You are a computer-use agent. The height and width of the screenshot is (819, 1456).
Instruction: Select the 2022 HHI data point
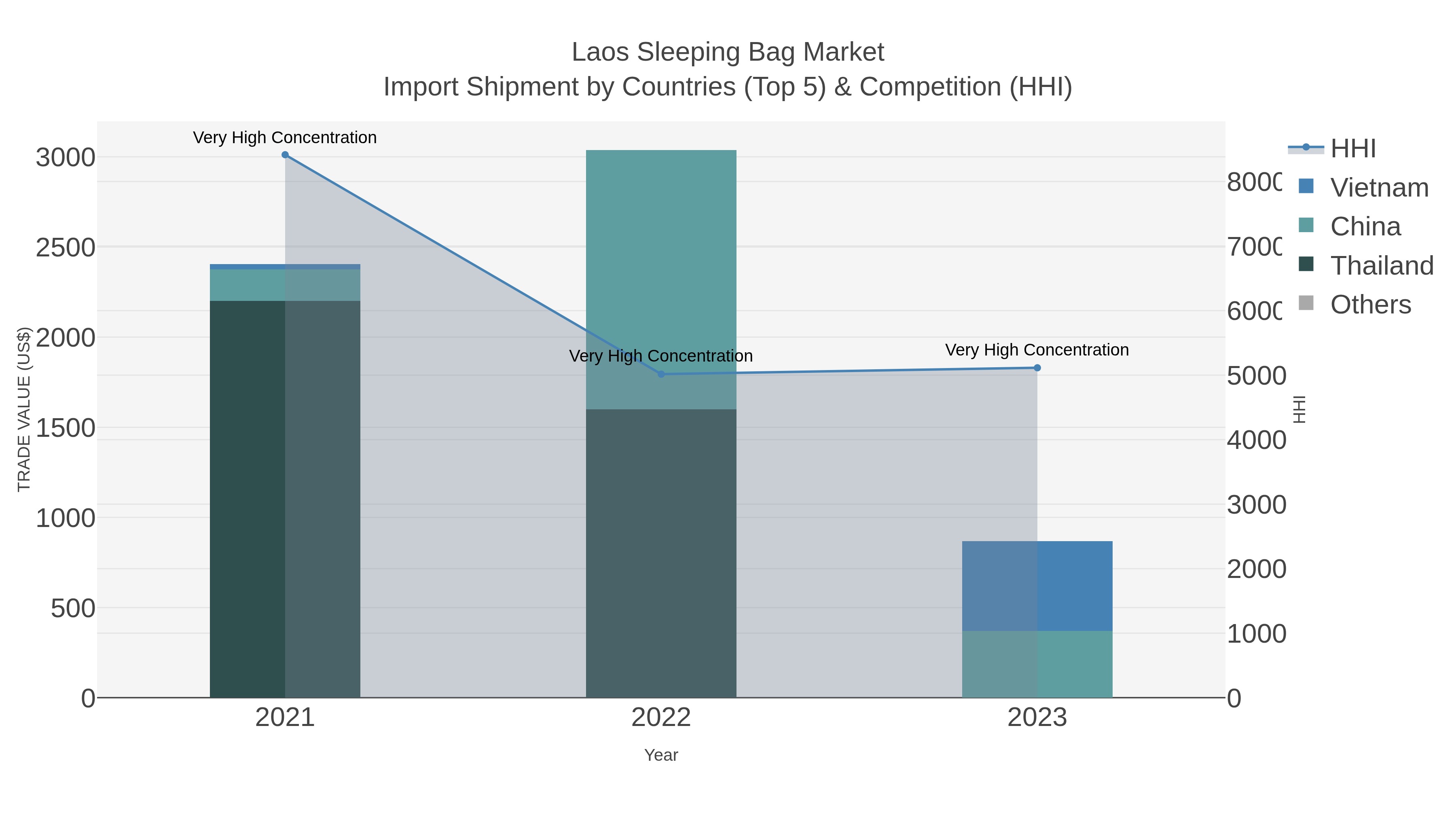(661, 374)
